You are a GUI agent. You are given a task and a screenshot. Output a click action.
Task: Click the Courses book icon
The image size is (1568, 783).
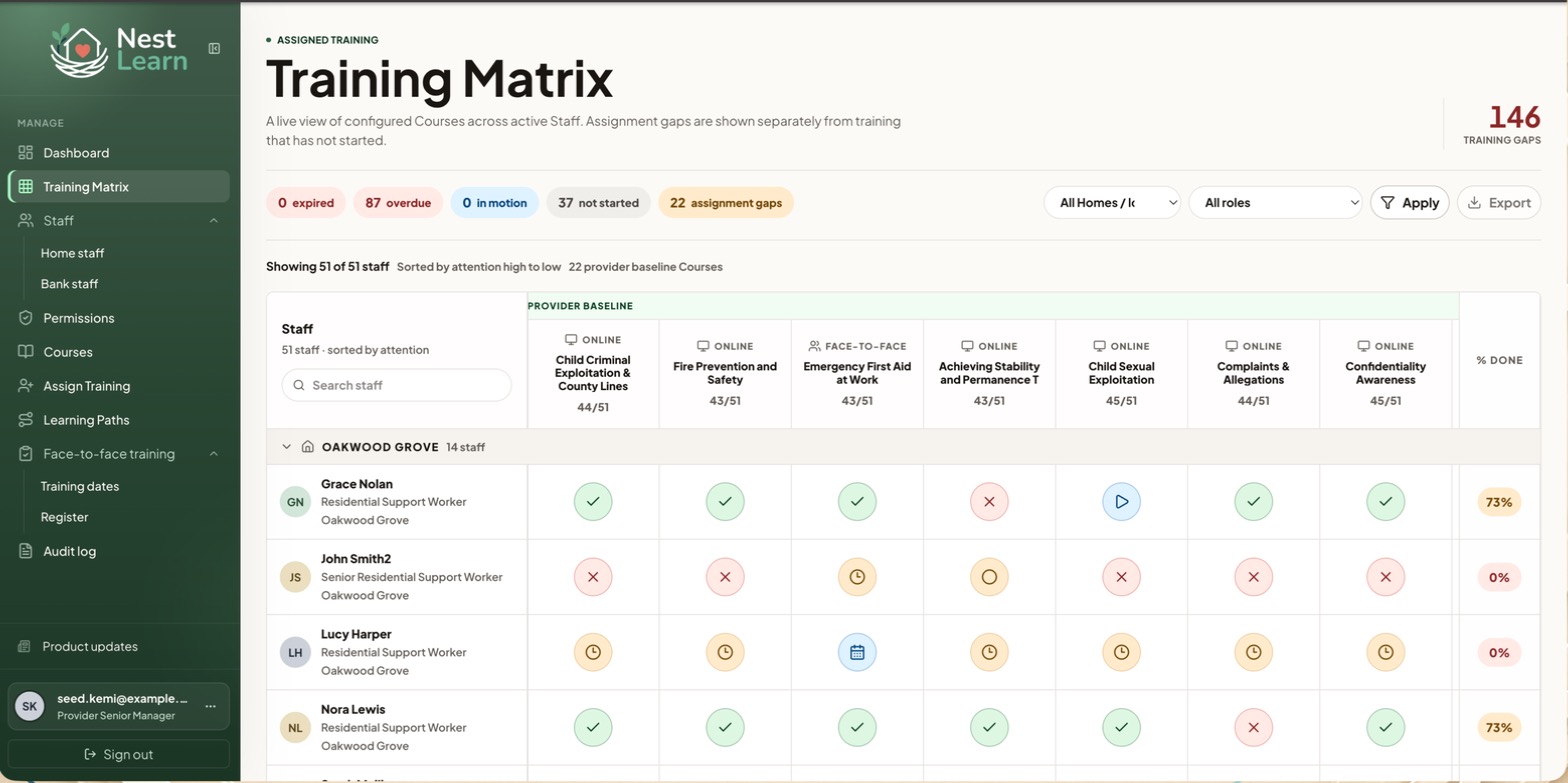tap(26, 352)
